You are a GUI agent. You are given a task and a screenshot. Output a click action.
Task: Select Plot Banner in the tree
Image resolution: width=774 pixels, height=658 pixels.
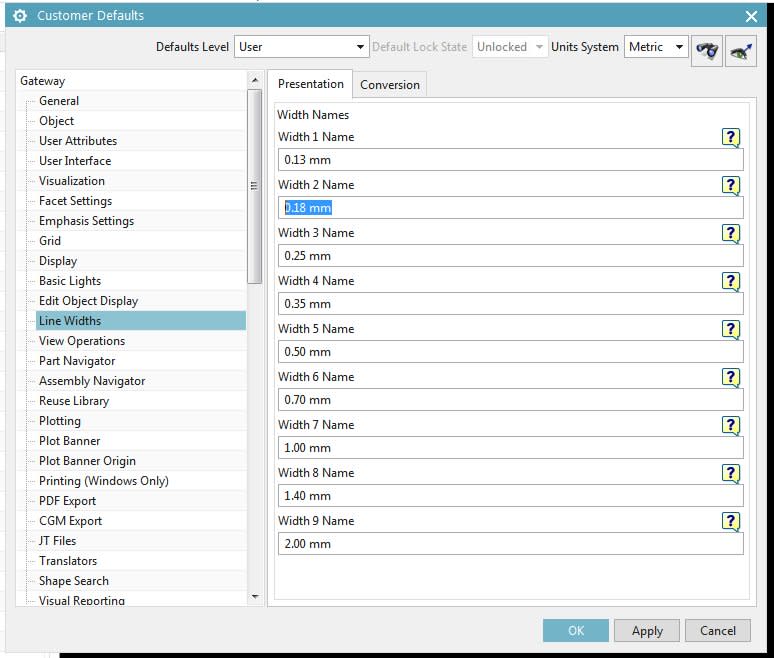pyautogui.click(x=70, y=441)
